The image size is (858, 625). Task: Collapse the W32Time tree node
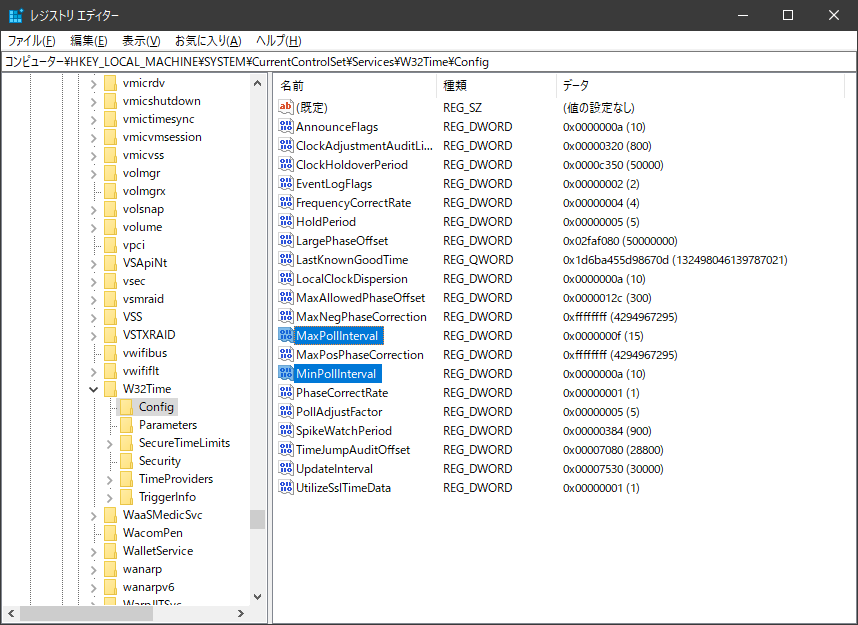click(94, 389)
